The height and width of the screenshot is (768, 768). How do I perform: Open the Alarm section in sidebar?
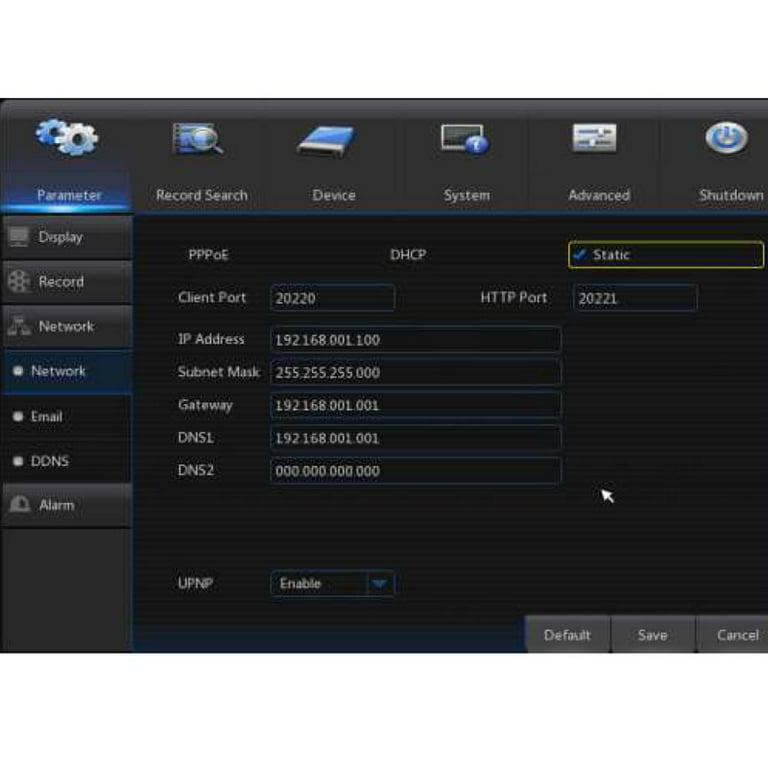coord(65,505)
